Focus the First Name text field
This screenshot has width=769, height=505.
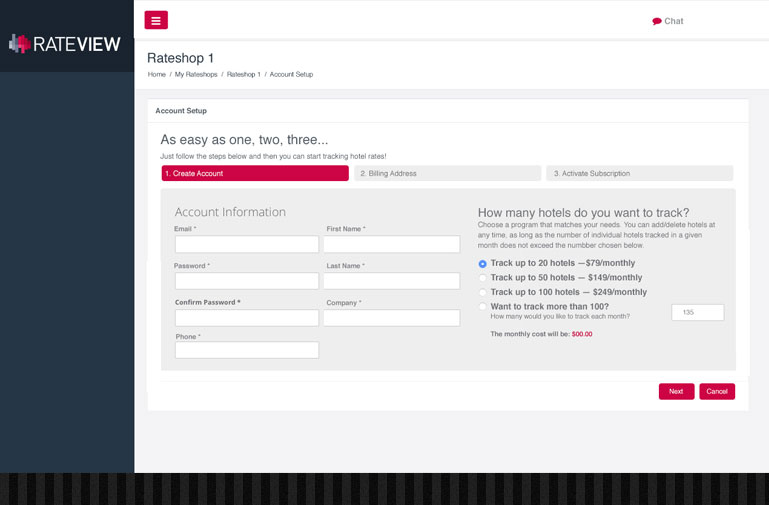tap(391, 245)
